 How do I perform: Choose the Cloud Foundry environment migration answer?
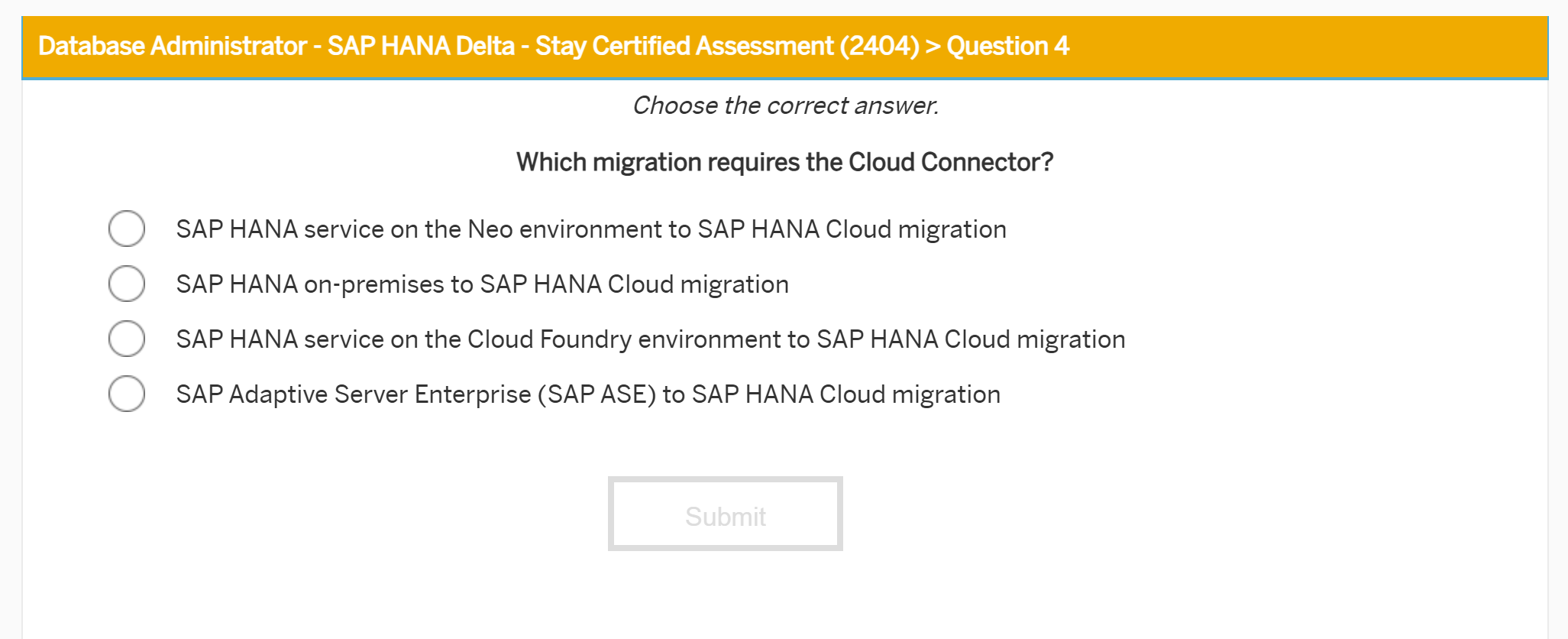point(127,339)
